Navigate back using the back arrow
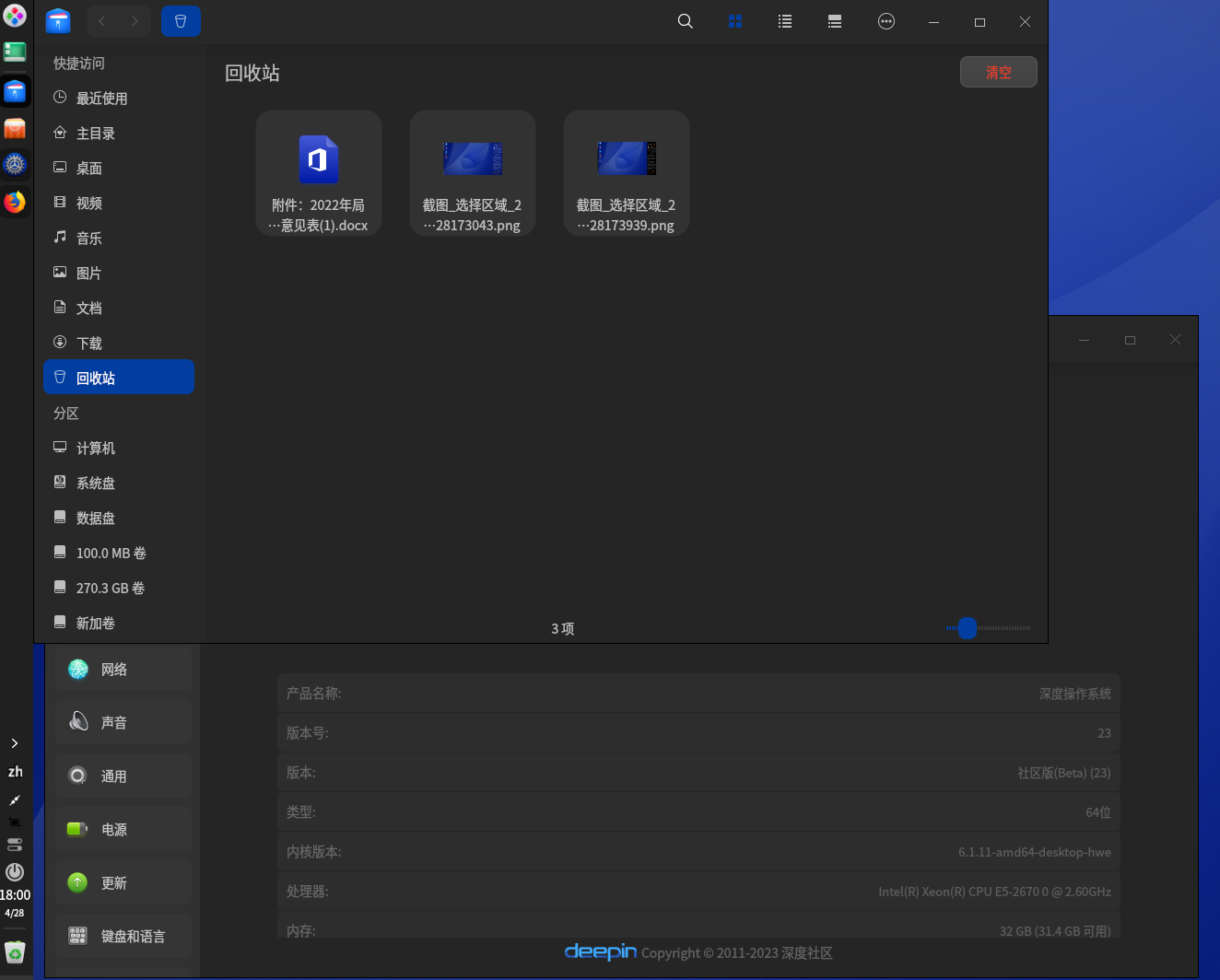This screenshot has width=1220, height=980. [x=101, y=20]
